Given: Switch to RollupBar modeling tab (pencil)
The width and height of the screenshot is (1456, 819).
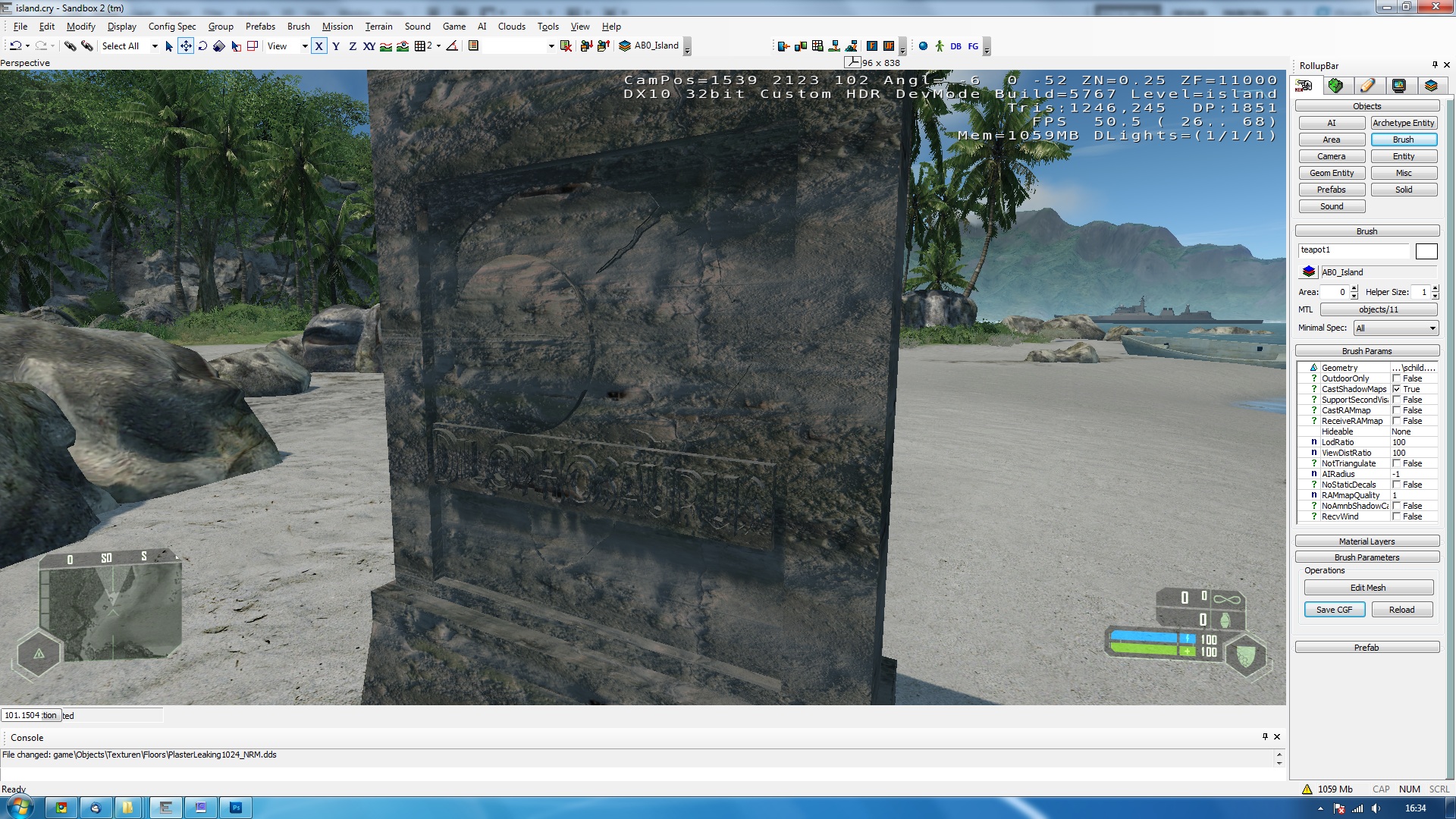Looking at the screenshot, I should [1367, 86].
